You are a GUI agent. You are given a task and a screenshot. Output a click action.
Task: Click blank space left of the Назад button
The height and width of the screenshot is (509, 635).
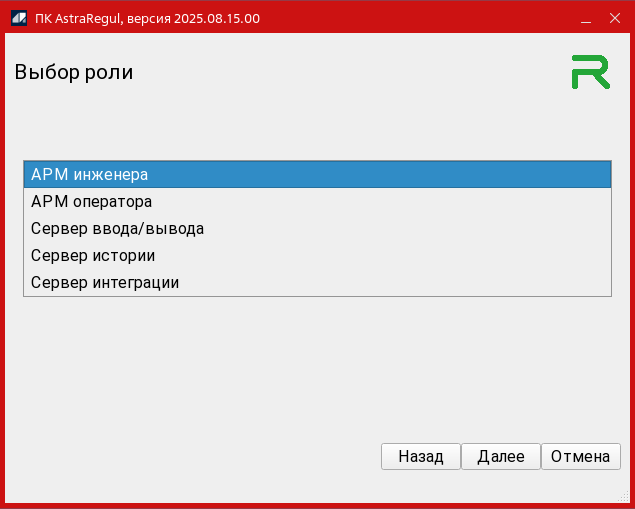[x=200, y=456]
